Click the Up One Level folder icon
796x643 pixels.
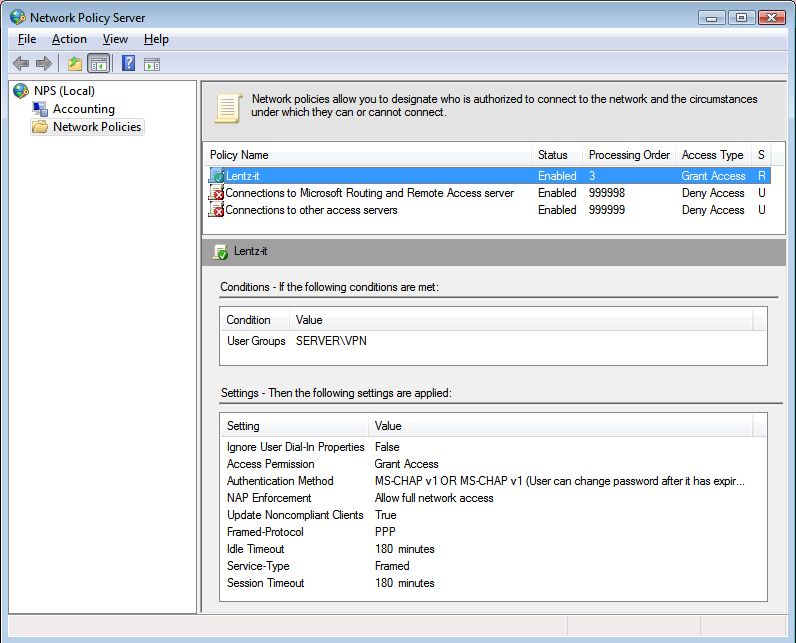(75, 64)
